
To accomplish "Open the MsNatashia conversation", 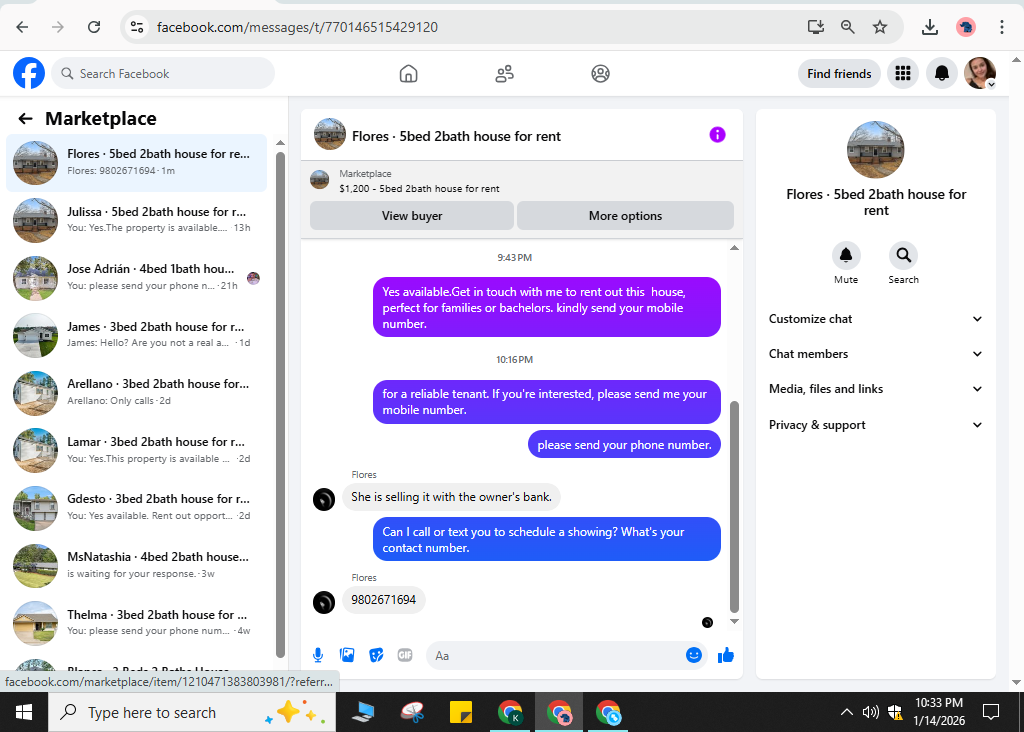I will (x=136, y=565).
